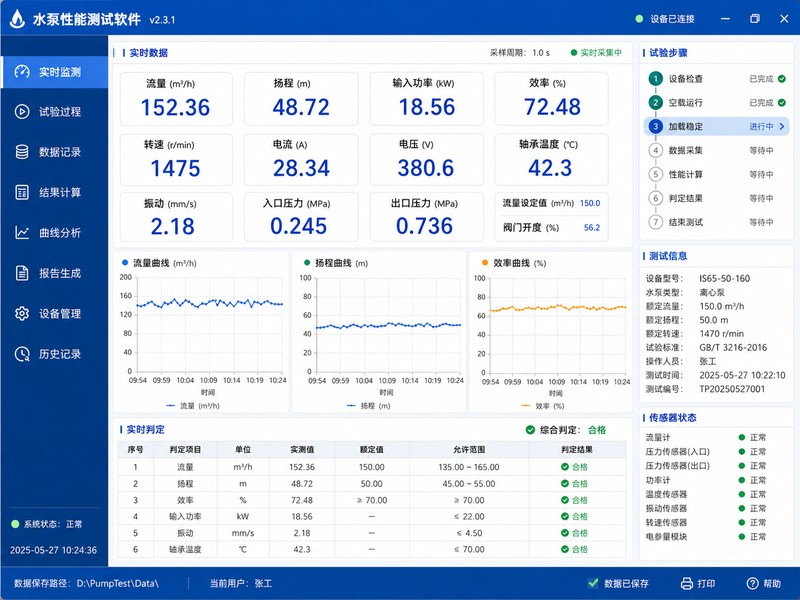Click the 设备已连接 green status dot

(x=639, y=19)
